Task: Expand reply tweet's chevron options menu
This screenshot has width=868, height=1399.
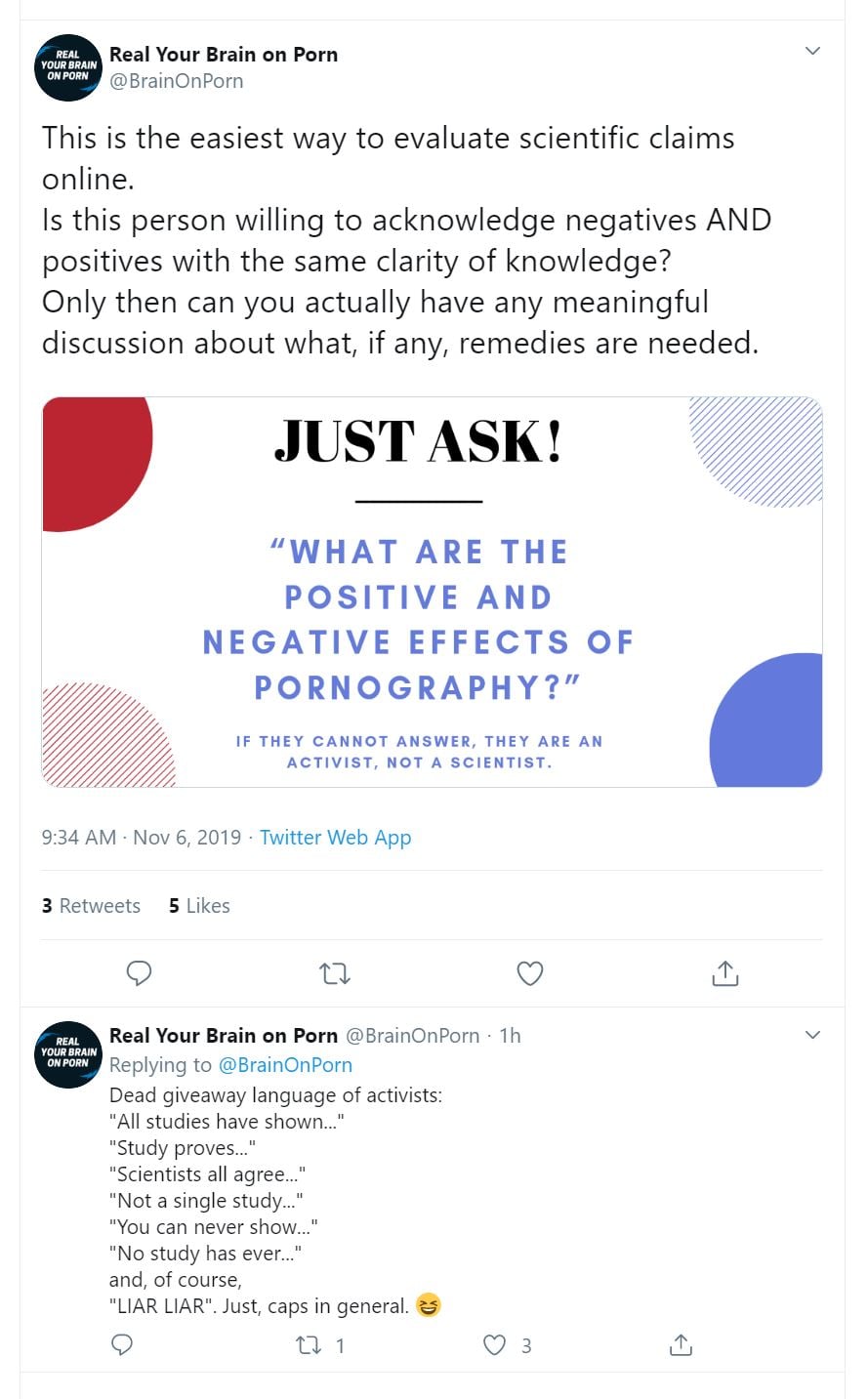Action: [812, 1035]
